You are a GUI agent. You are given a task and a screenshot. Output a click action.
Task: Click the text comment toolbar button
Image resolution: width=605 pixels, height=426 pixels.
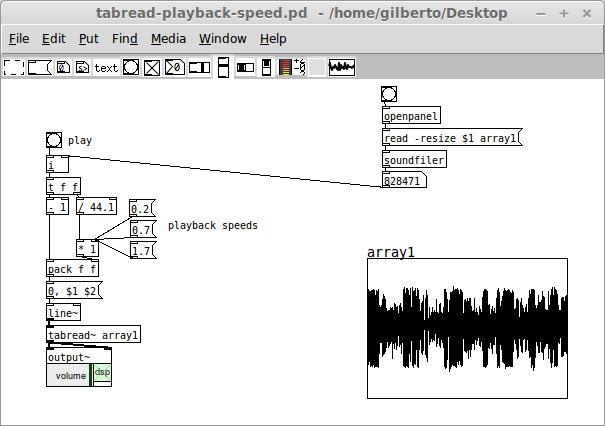(106, 67)
